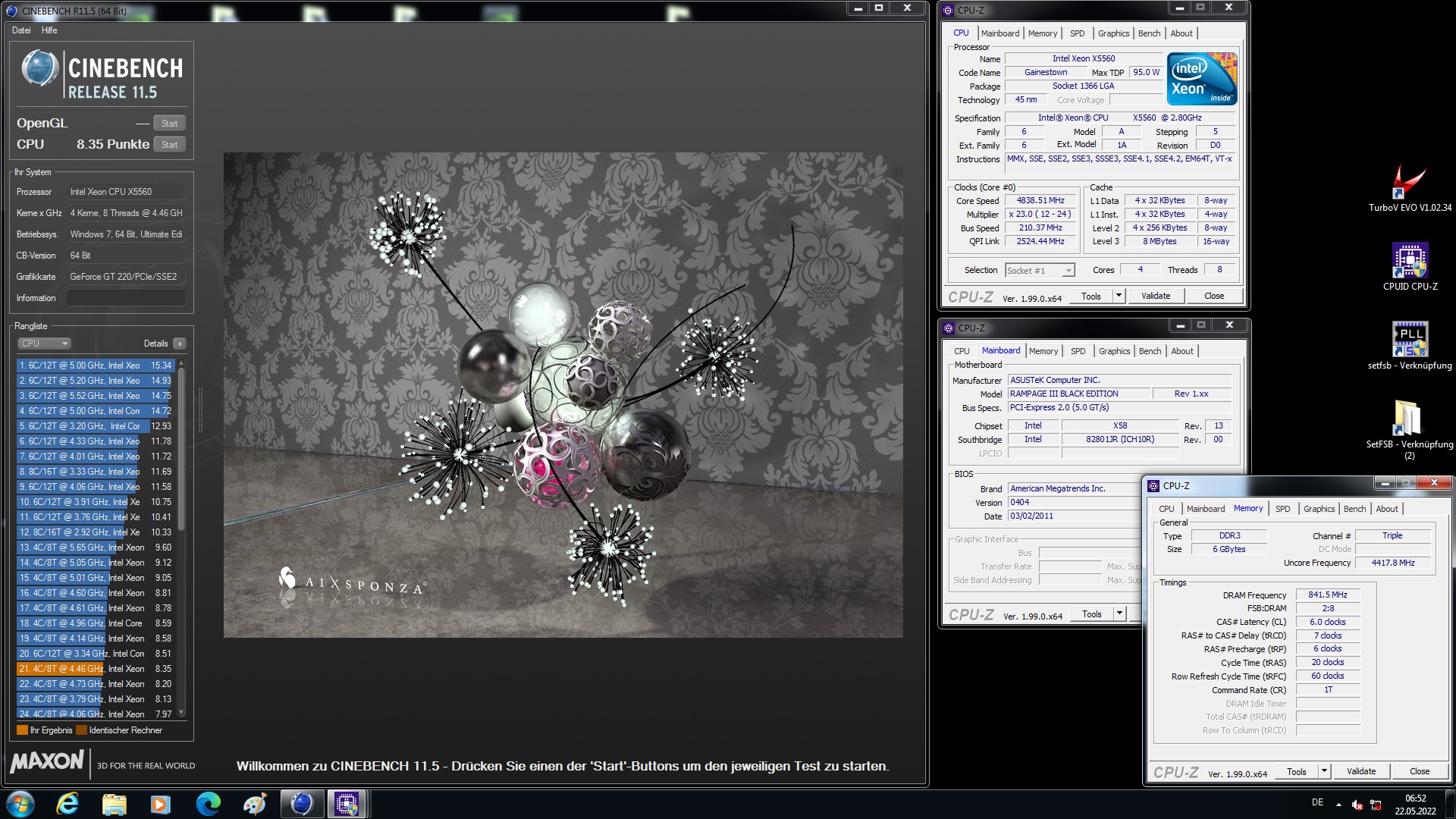Open Windows Start orb

point(20,804)
